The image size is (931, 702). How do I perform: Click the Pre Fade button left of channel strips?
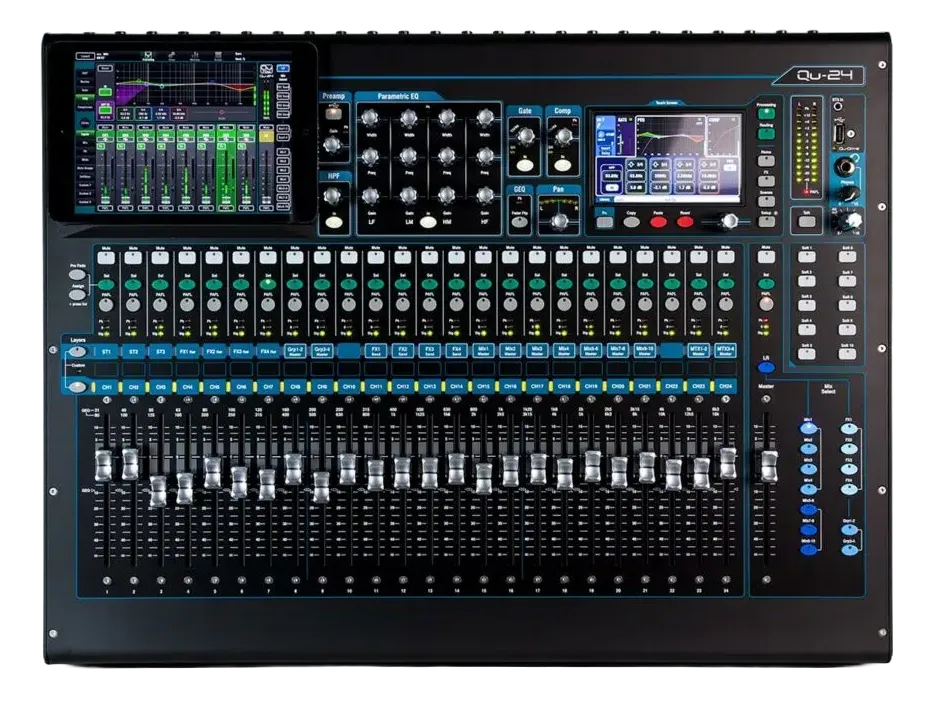pyautogui.click(x=77, y=275)
